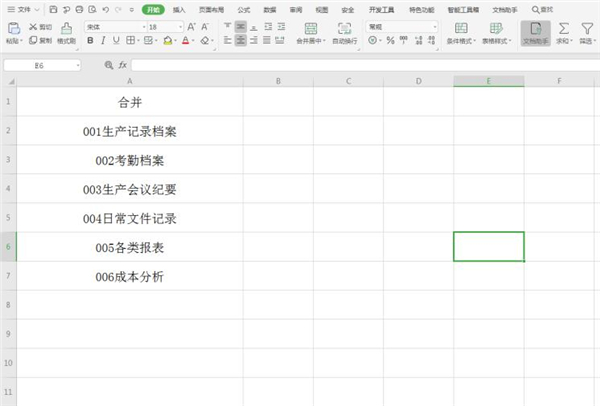Viewport: 600px width, 406px height.
Task: Click the 复制 (Copy) button
Action: 40,41
